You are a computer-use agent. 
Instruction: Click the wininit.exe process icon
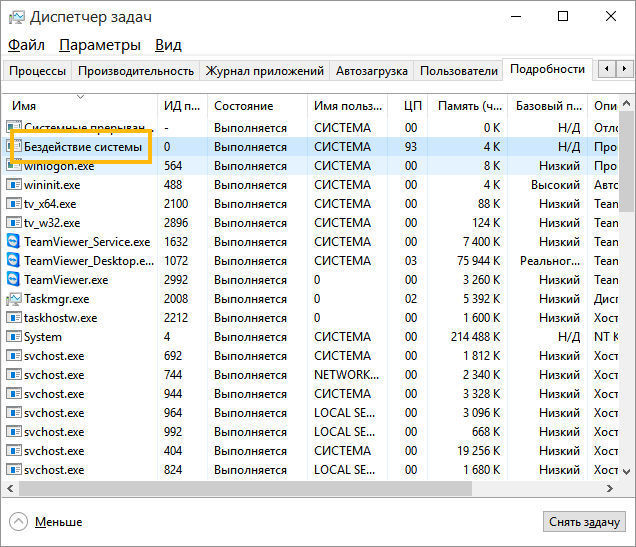[13, 185]
